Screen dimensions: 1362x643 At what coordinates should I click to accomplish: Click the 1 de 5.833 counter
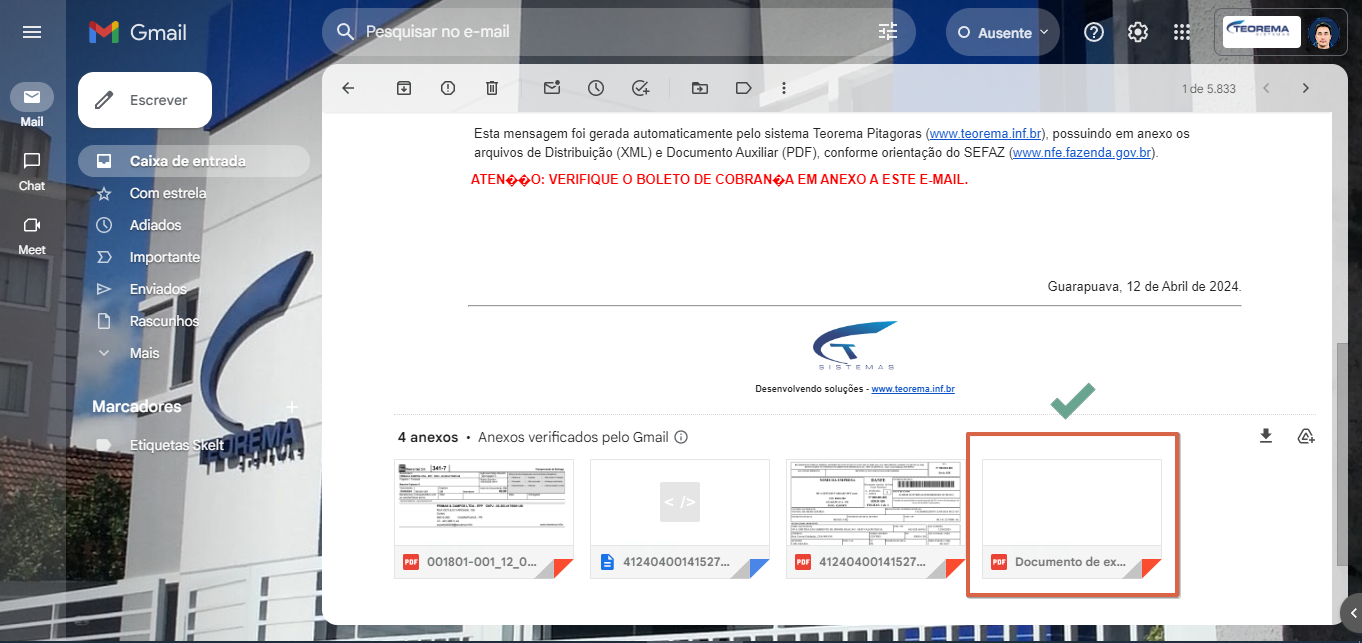1208,88
